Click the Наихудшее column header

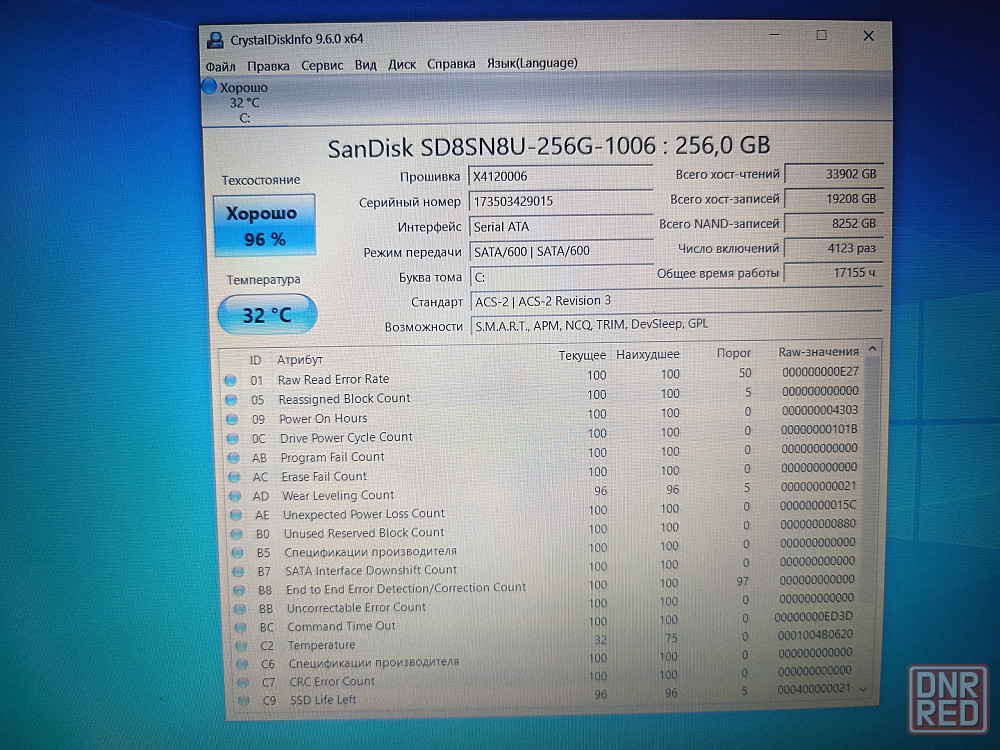click(647, 354)
